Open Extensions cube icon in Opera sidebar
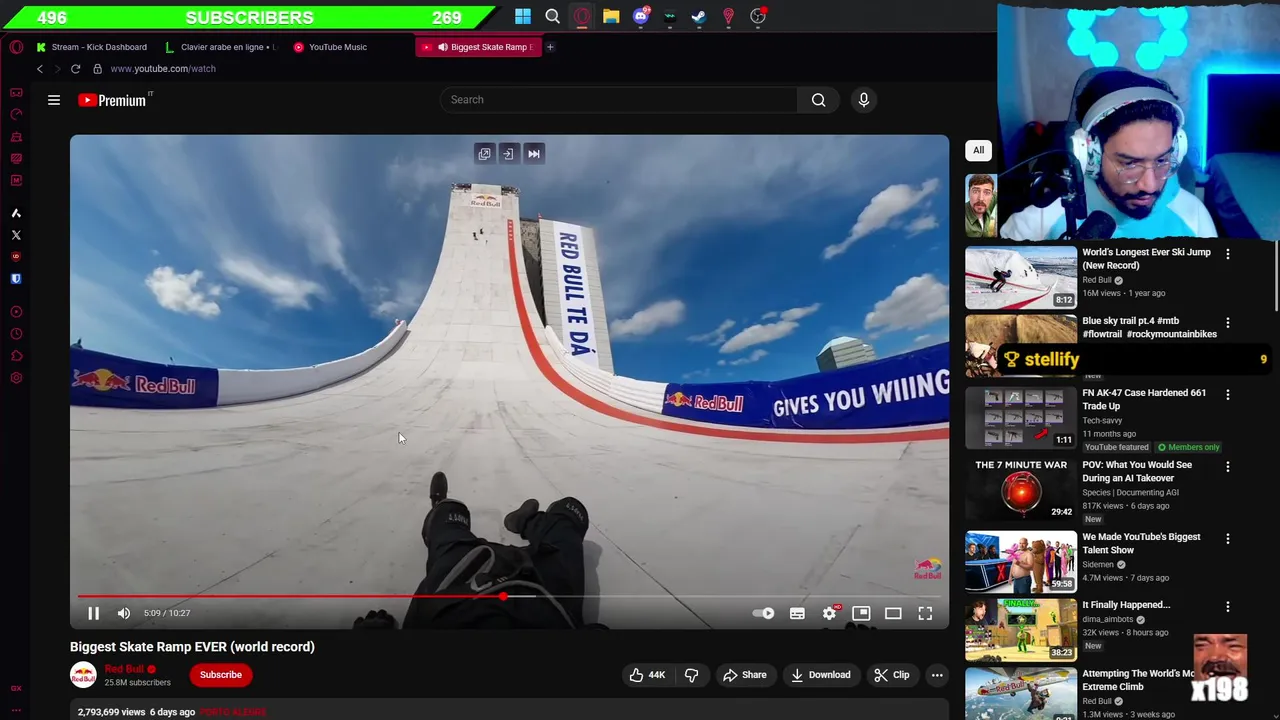The image size is (1280, 720). tap(16, 356)
